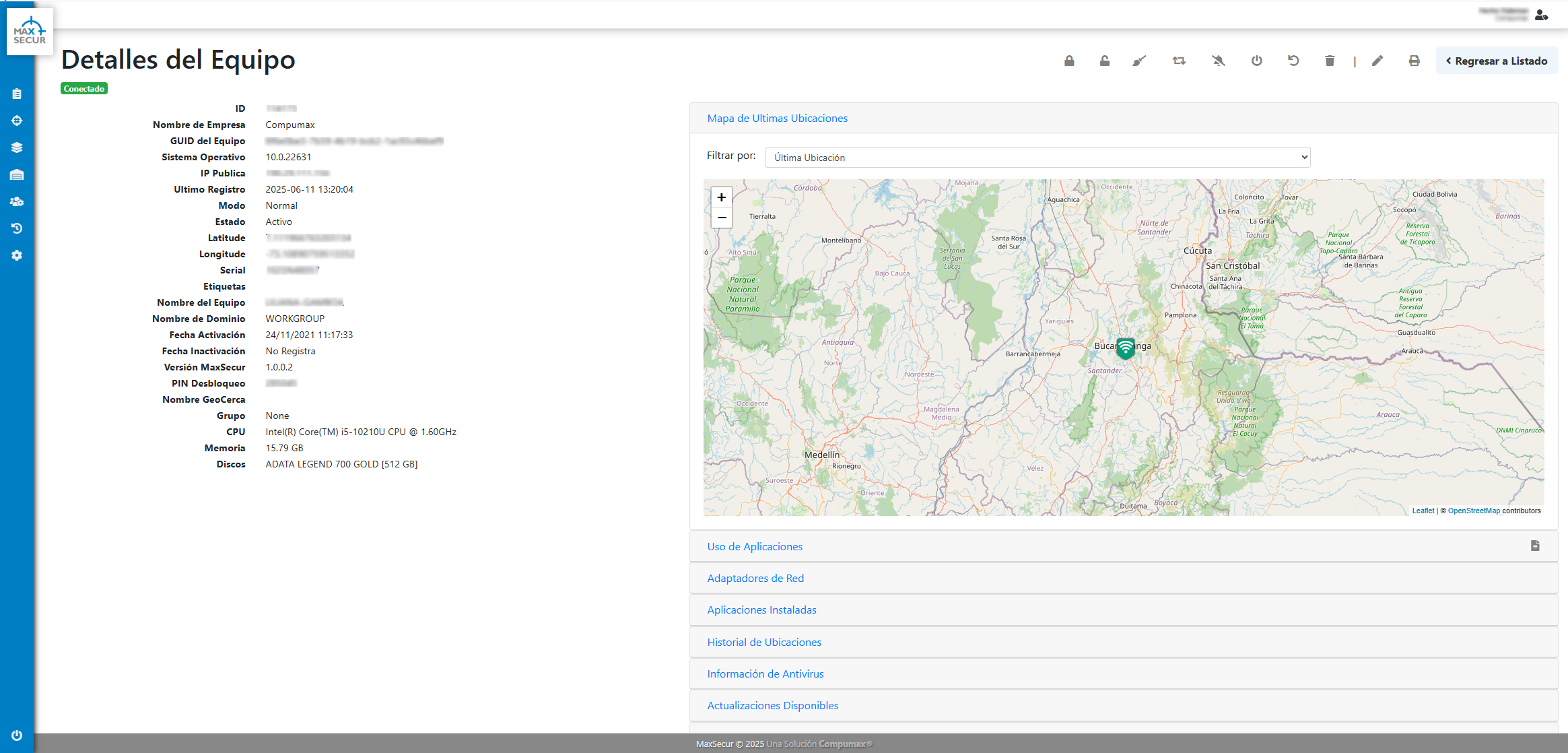Zoom in on the map
The height and width of the screenshot is (753, 1568).
point(722,197)
